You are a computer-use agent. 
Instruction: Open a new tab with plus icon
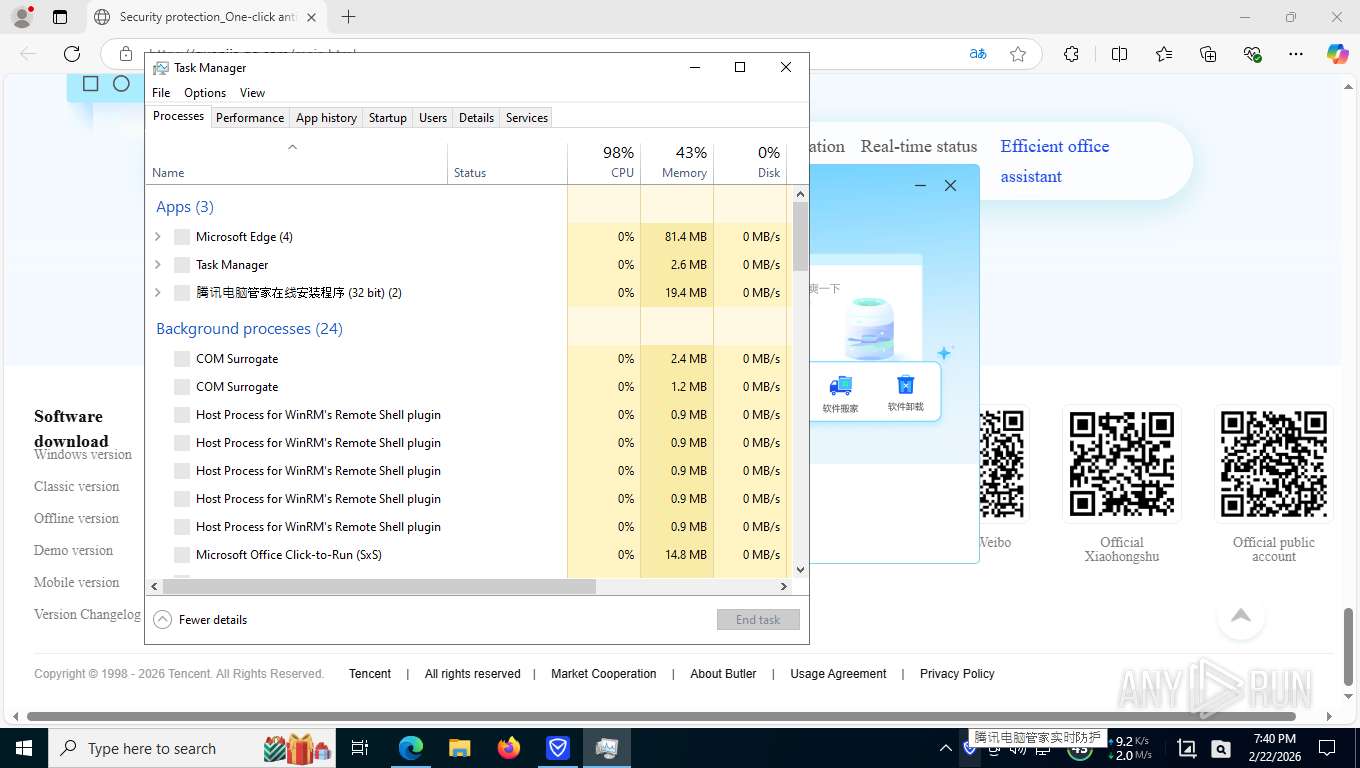point(348,17)
